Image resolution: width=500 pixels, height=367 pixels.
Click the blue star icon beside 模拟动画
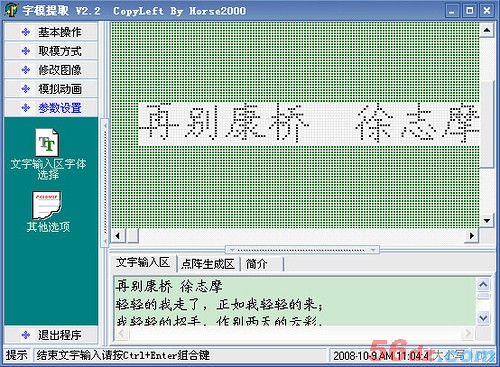pyautogui.click(x=26, y=89)
